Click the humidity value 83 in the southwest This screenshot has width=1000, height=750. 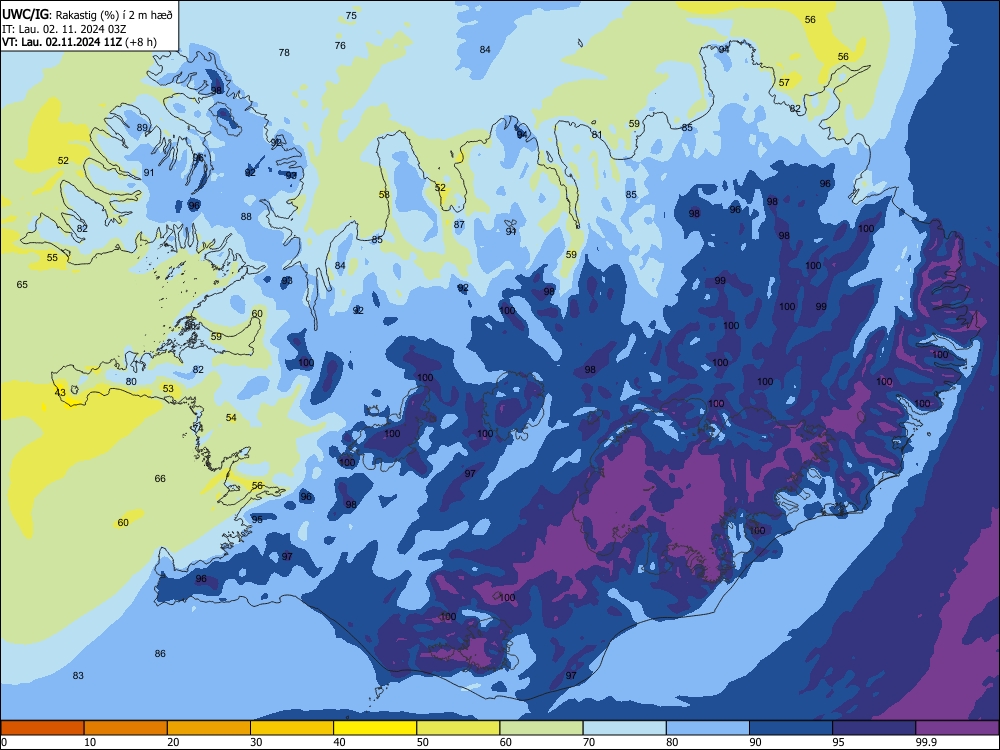[78, 675]
